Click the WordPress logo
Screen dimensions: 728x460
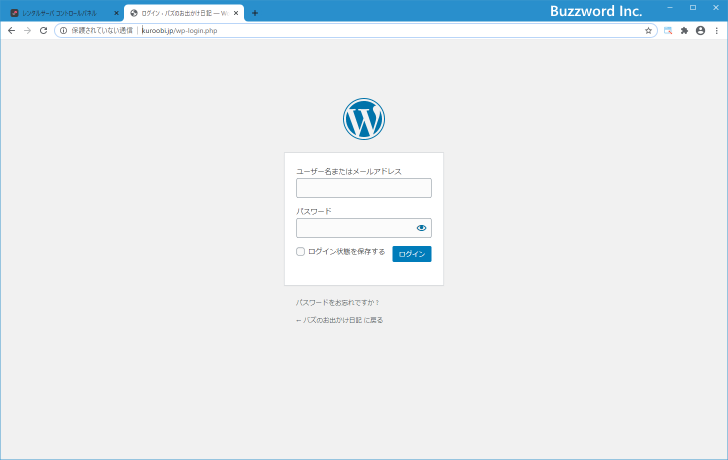tap(364, 119)
